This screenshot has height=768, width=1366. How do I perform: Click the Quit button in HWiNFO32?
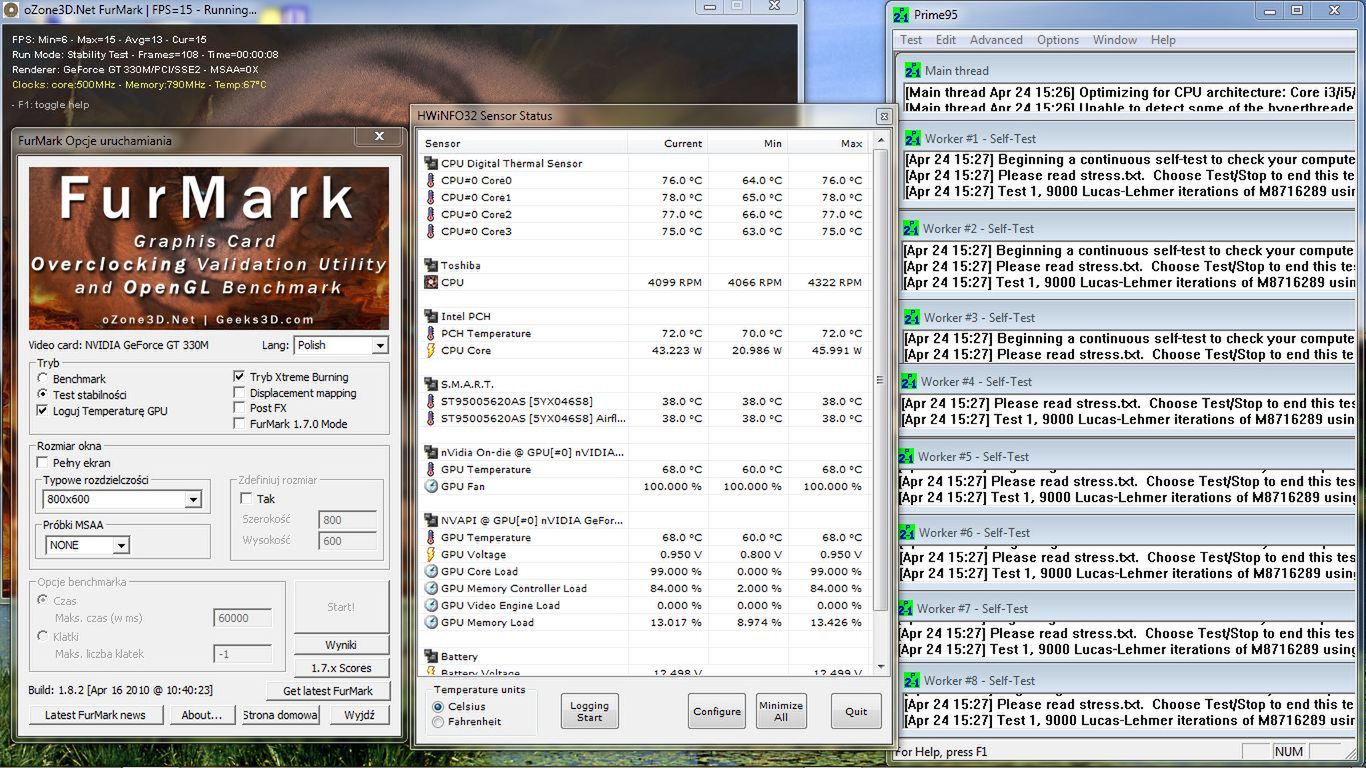(x=856, y=711)
